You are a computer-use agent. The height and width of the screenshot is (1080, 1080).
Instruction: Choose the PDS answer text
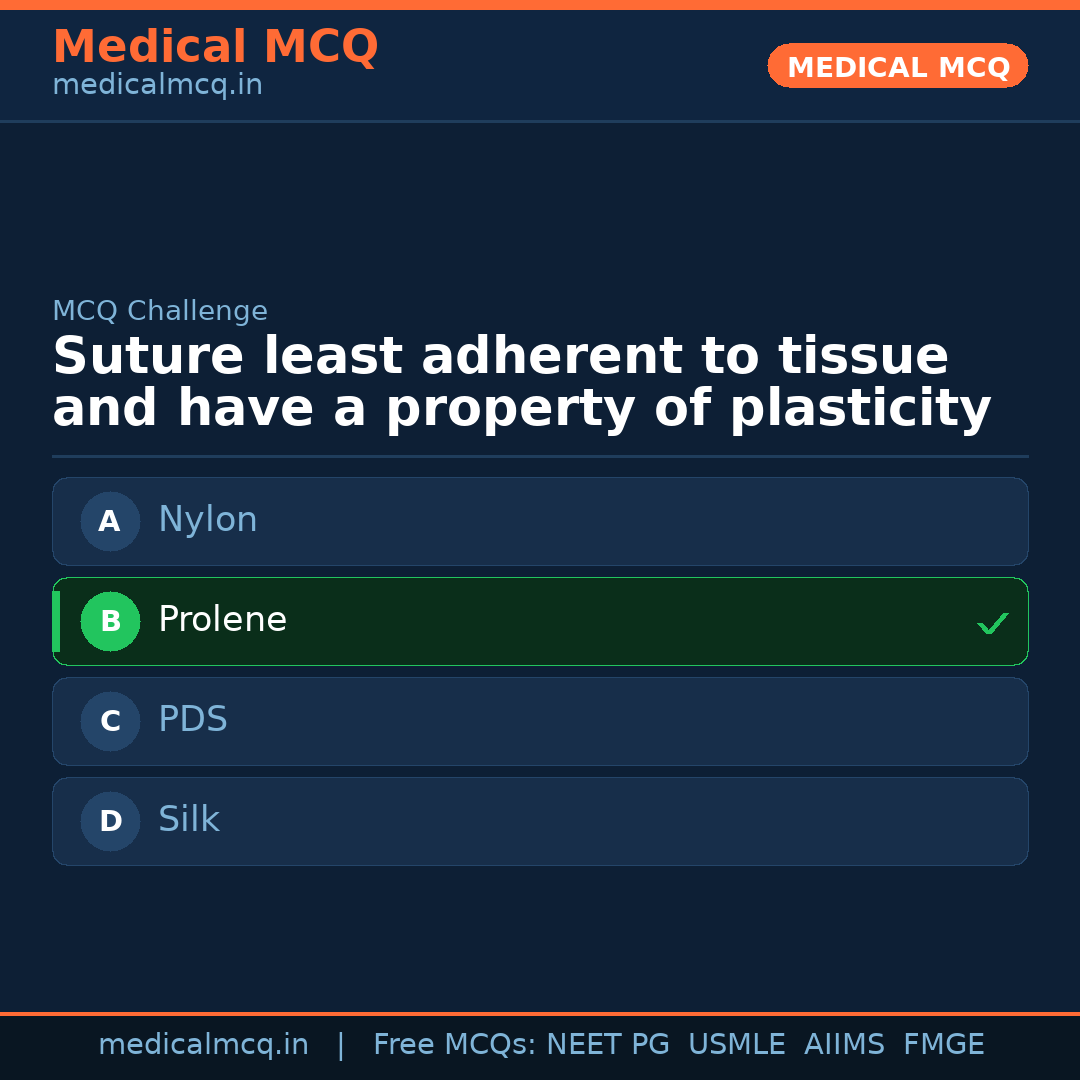click(193, 720)
